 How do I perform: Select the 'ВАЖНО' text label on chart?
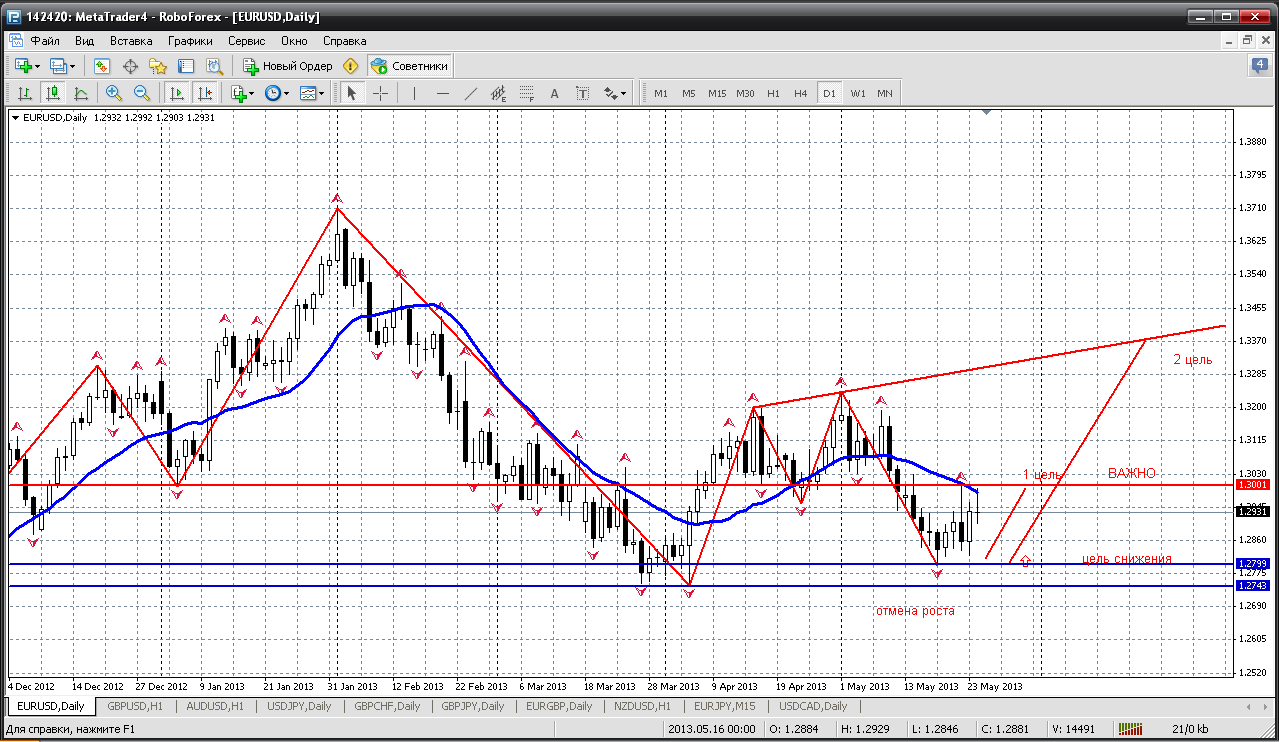[1131, 473]
